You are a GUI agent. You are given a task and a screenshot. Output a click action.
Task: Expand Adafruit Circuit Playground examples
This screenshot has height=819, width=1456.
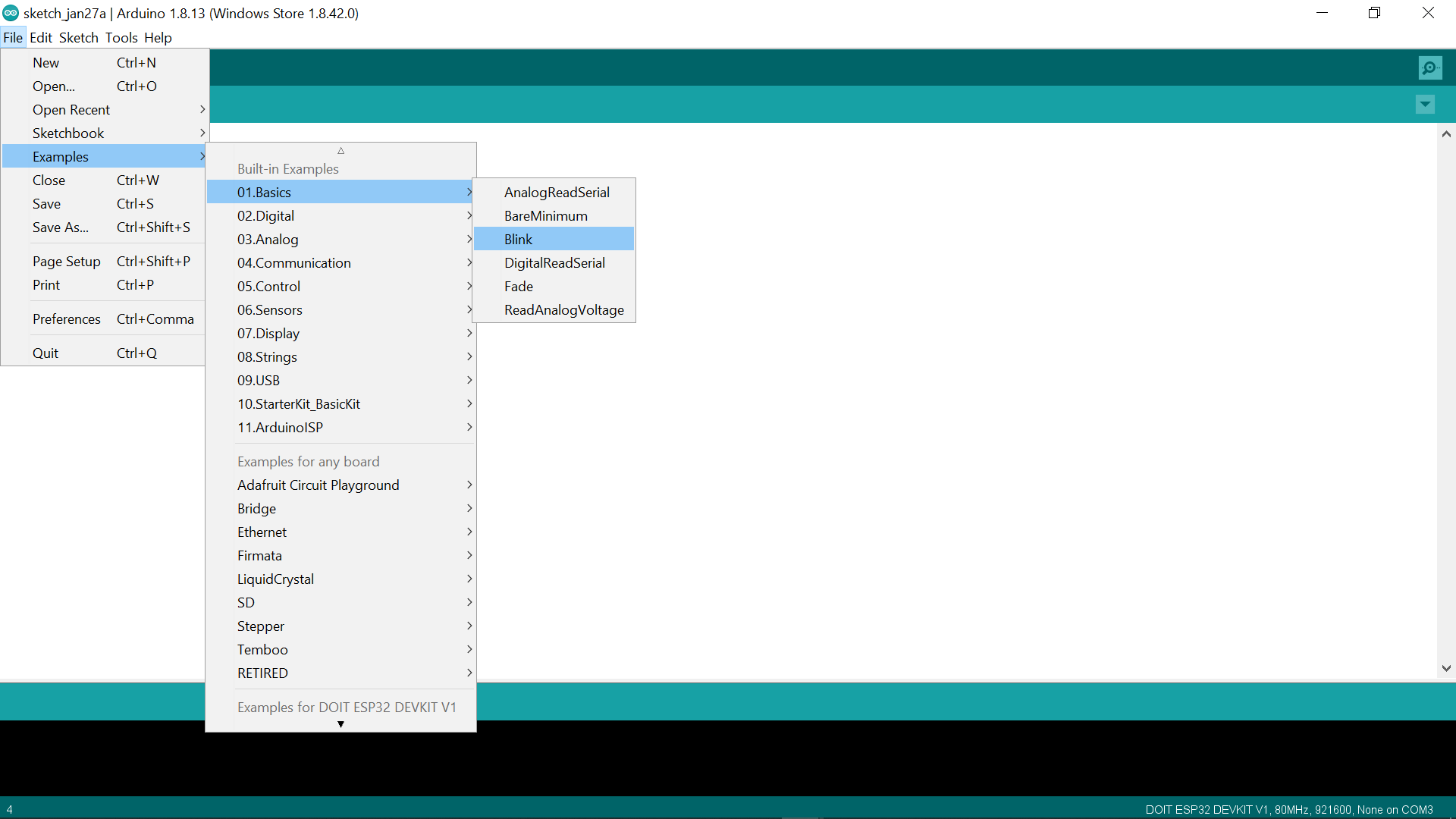pyautogui.click(x=318, y=485)
